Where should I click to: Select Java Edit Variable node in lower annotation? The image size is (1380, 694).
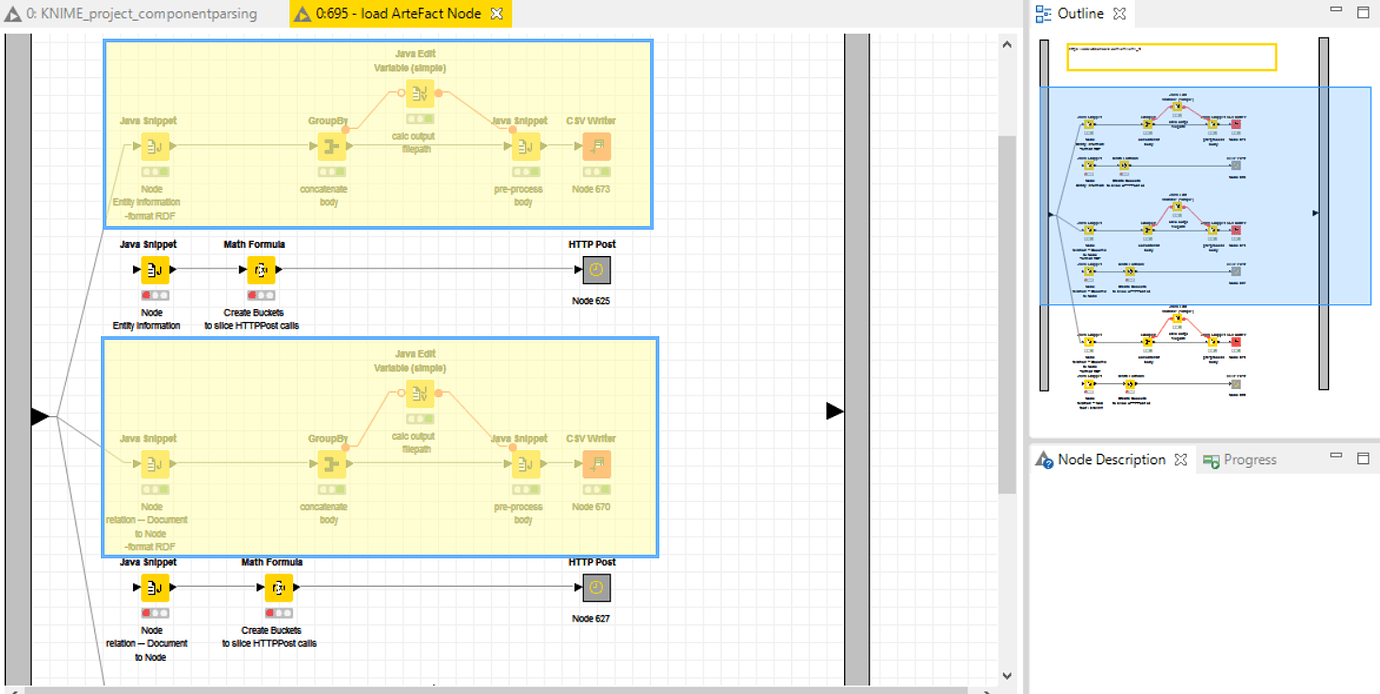tap(420, 394)
